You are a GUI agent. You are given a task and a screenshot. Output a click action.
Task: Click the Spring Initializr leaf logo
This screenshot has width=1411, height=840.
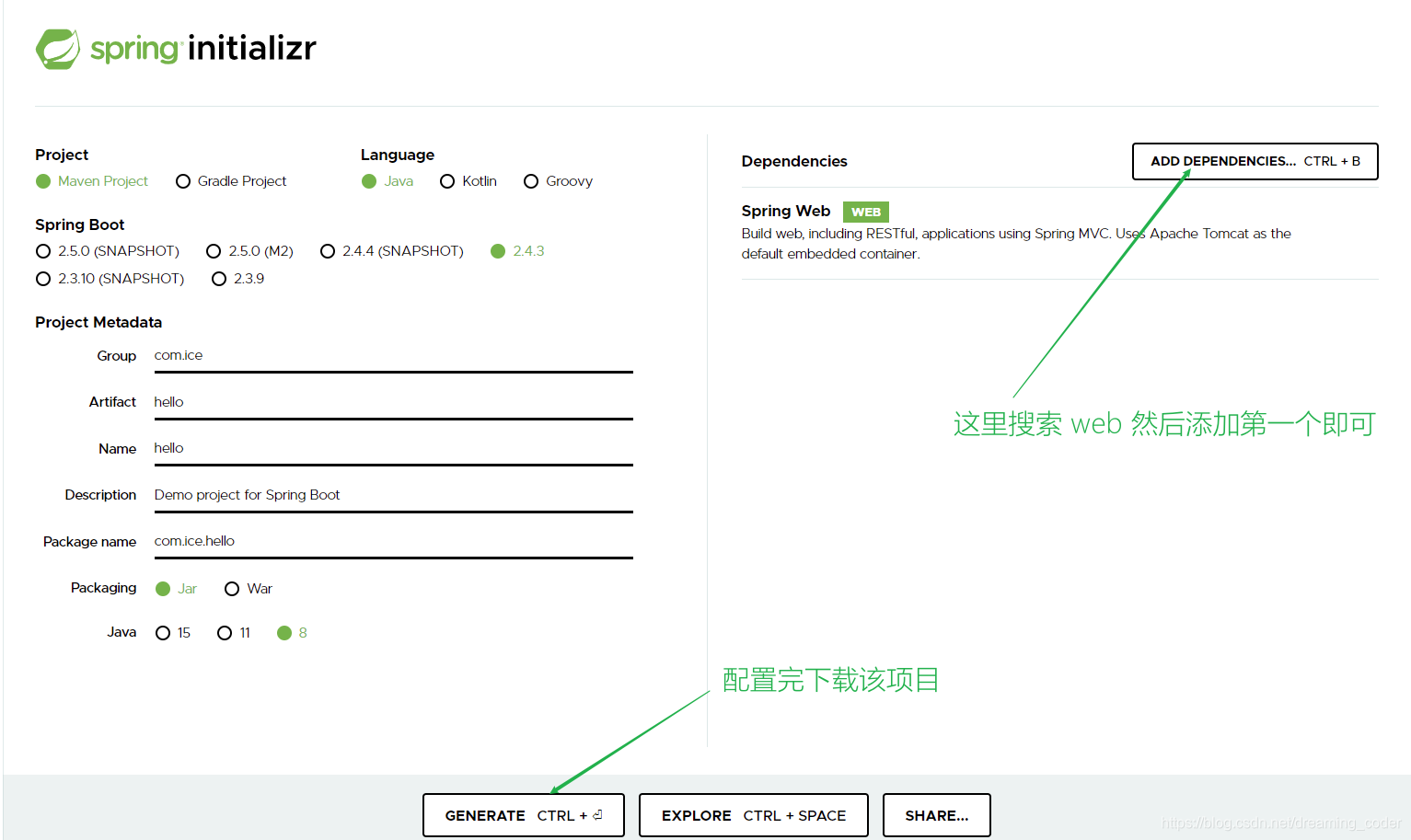click(58, 49)
